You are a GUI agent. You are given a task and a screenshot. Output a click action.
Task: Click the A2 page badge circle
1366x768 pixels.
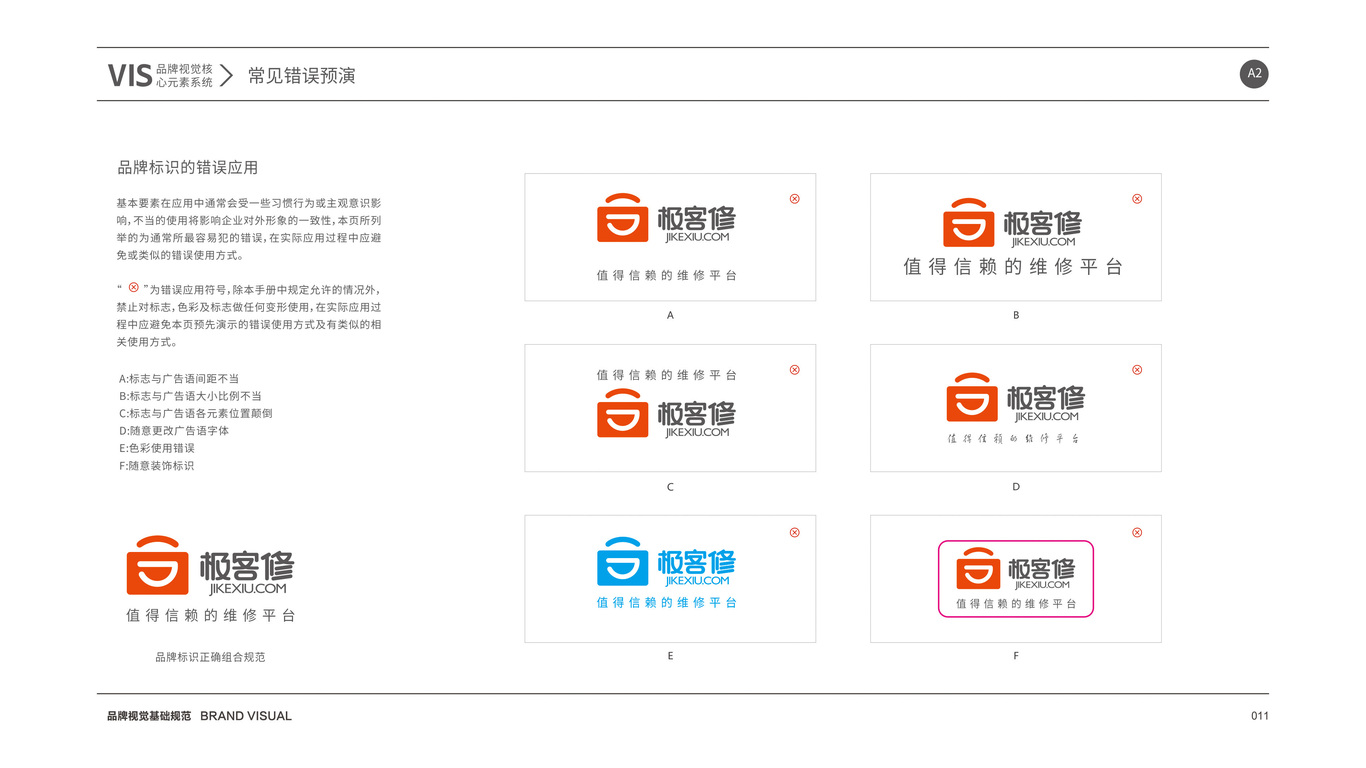(x=1254, y=74)
